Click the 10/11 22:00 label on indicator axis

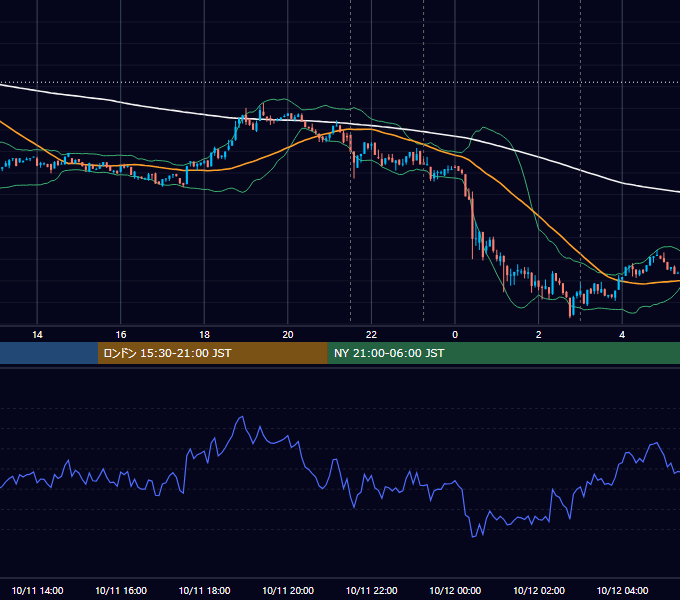pyautogui.click(x=371, y=590)
